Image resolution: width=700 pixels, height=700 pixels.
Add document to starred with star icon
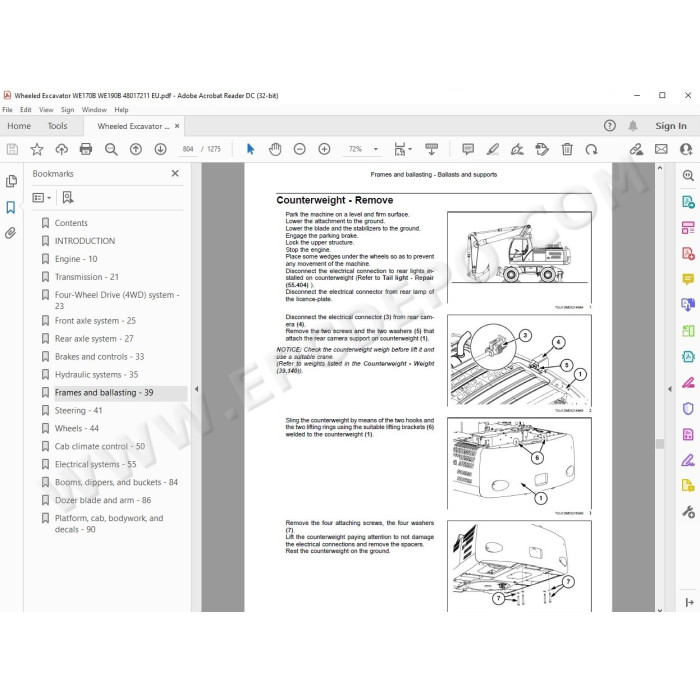point(37,149)
